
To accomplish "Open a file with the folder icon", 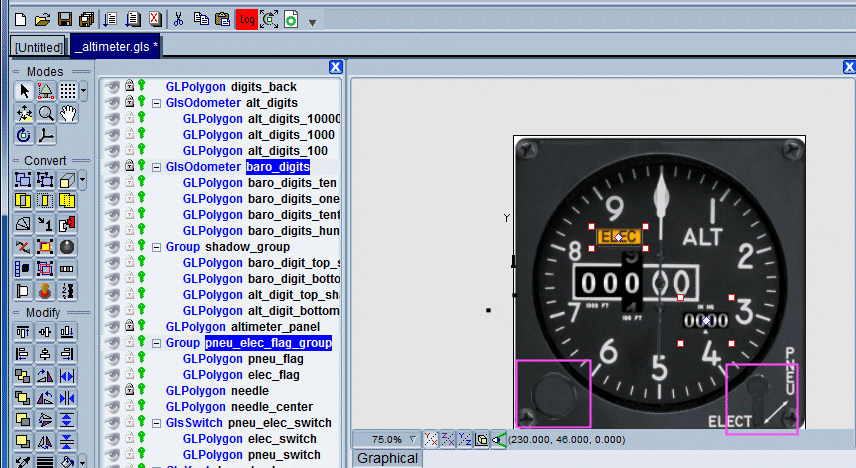I will pyautogui.click(x=42, y=19).
